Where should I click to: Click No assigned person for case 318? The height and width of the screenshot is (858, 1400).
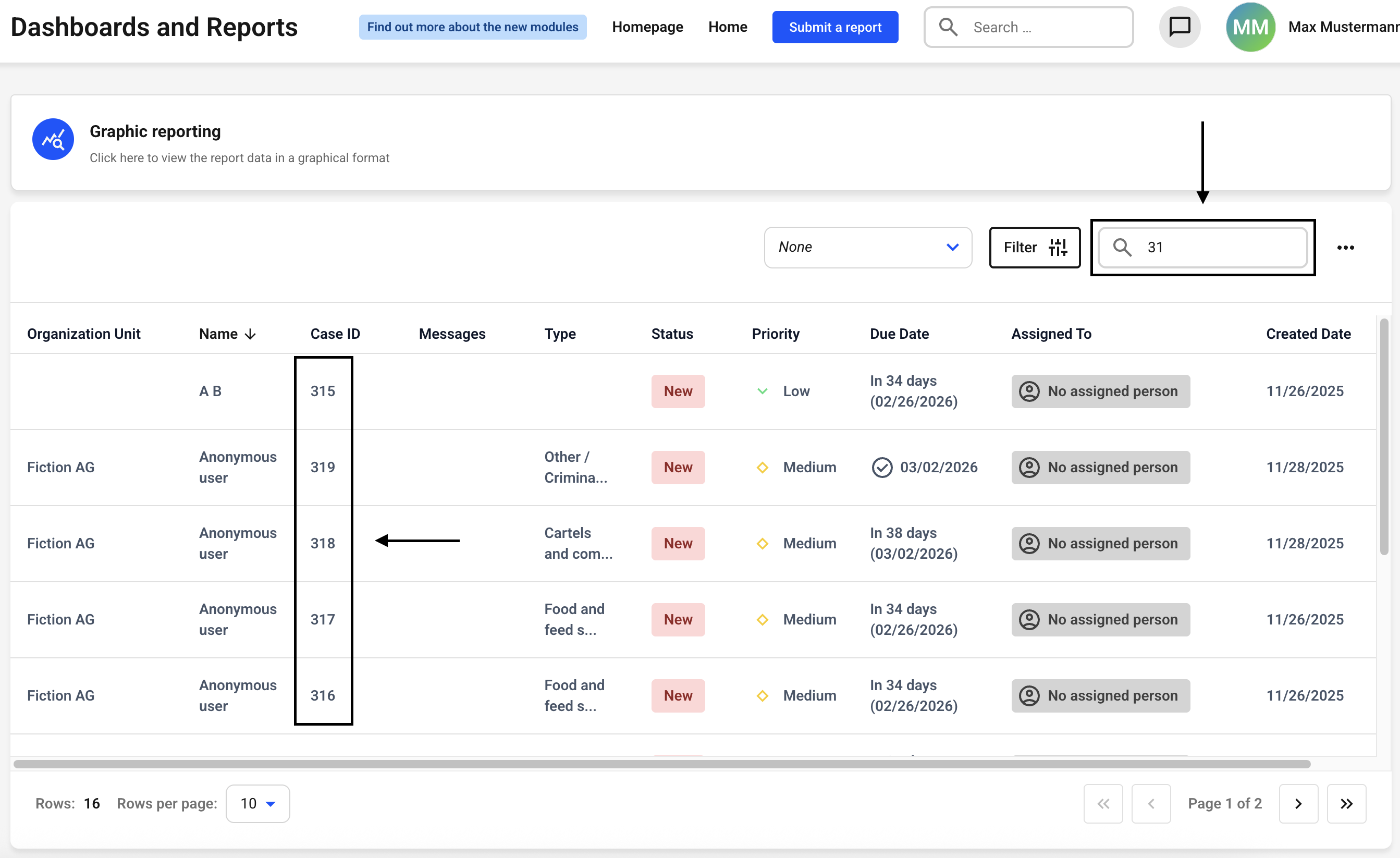coord(1100,543)
